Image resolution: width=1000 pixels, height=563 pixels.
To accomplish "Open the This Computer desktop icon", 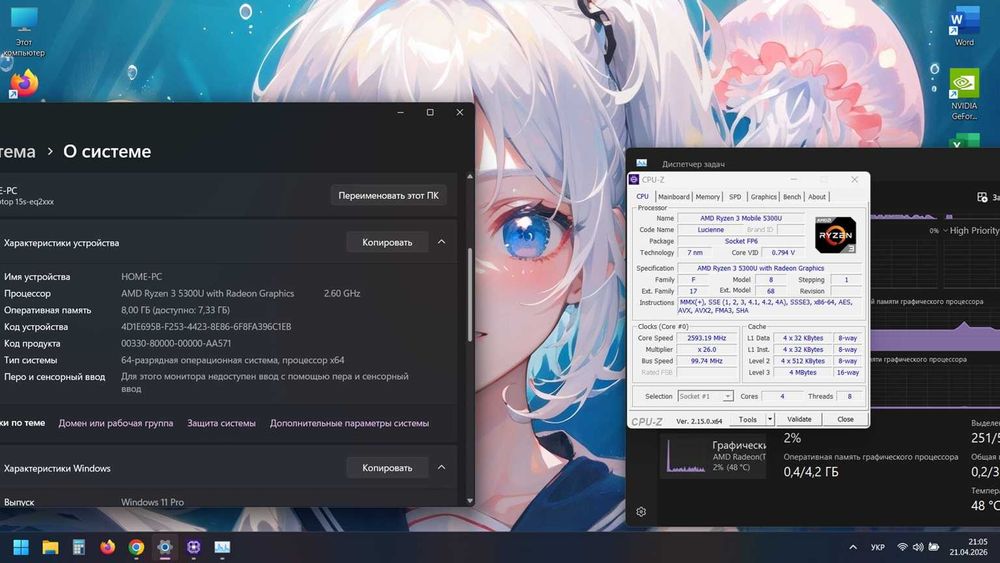I will coord(24,31).
